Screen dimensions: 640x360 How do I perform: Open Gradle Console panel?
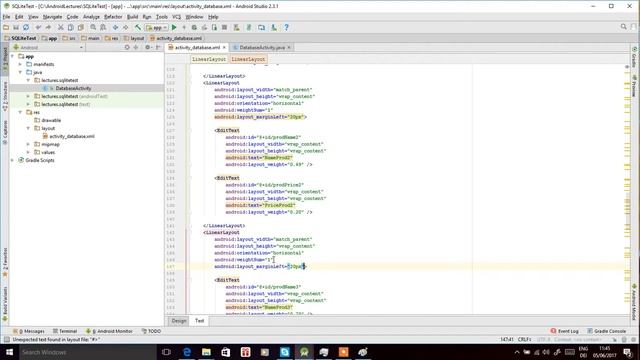point(607,331)
